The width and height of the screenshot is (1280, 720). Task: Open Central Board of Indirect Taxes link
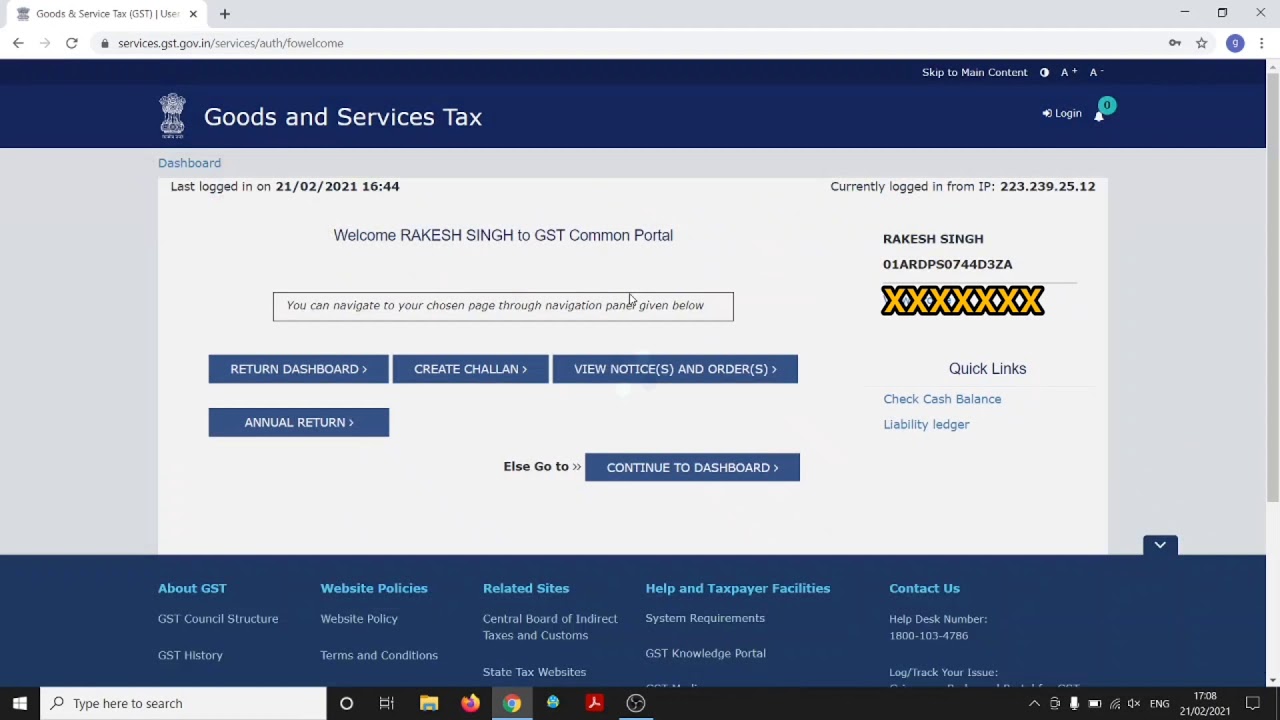550,627
